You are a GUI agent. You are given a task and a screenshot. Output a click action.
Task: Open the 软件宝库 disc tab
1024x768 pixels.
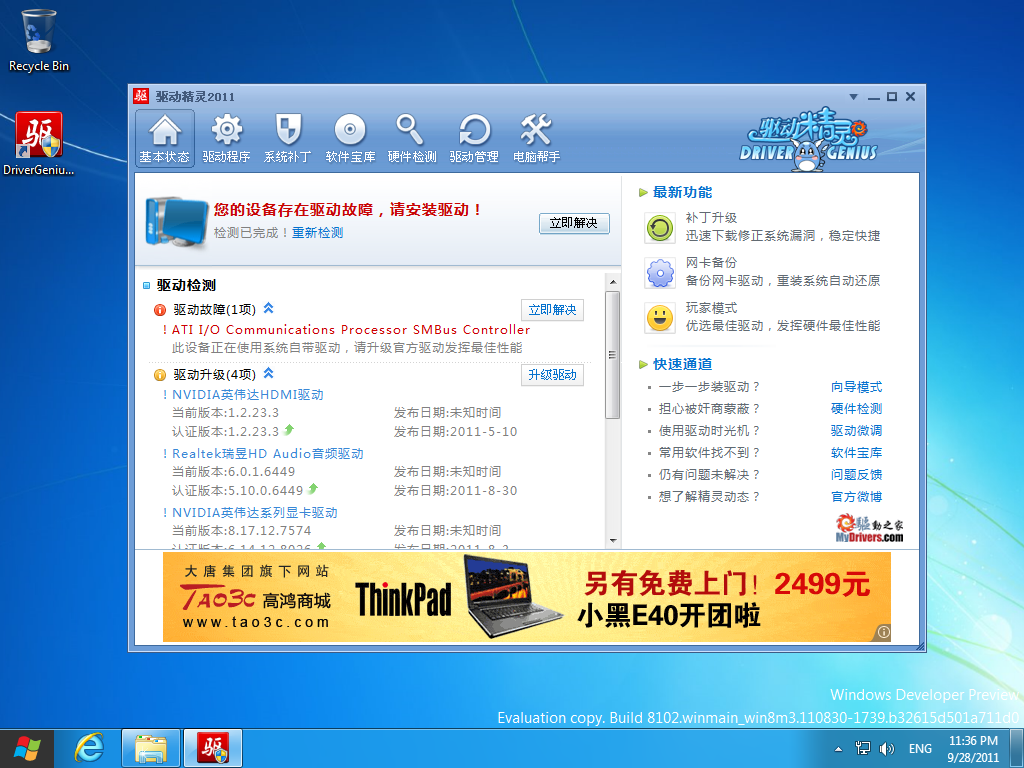pos(350,138)
